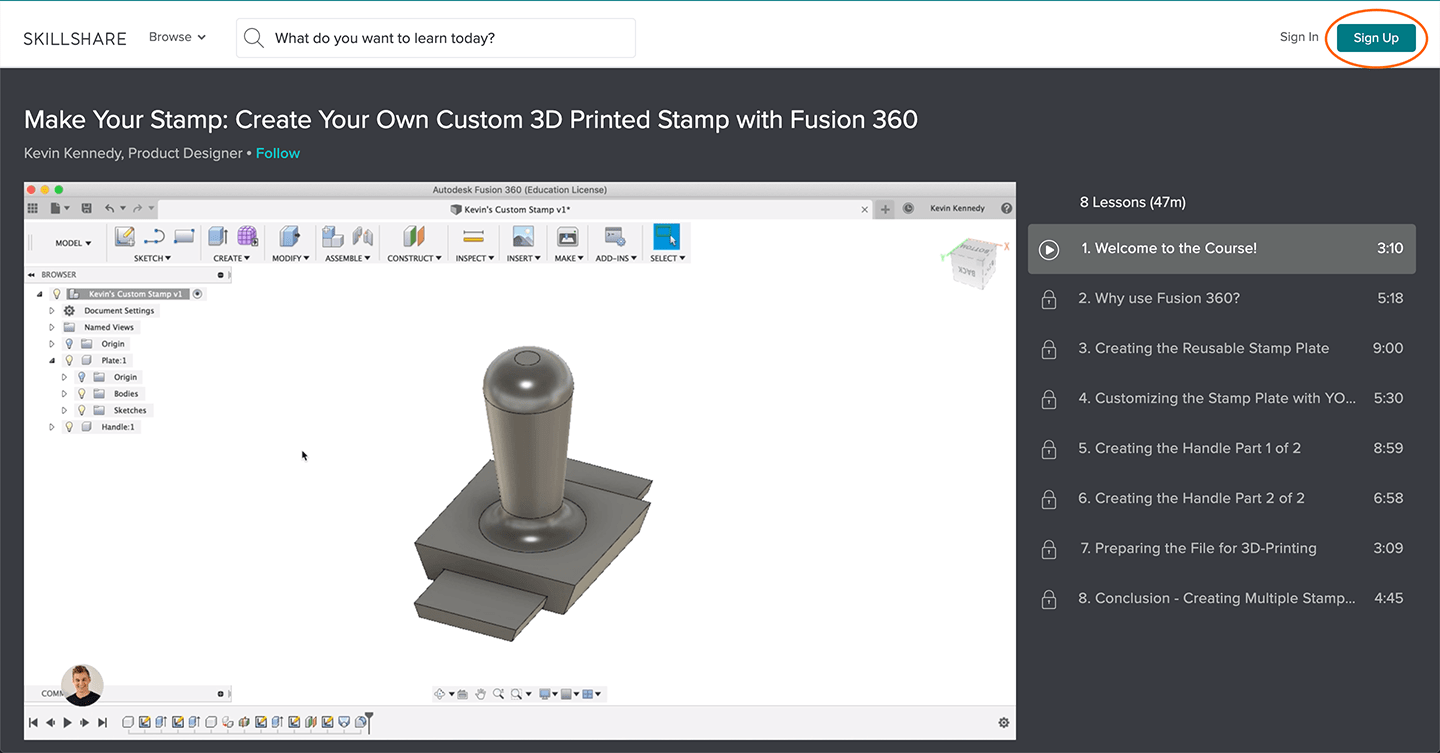Image resolution: width=1440 pixels, height=753 pixels.
Task: Expand the Bodies folder node
Action: [65, 393]
